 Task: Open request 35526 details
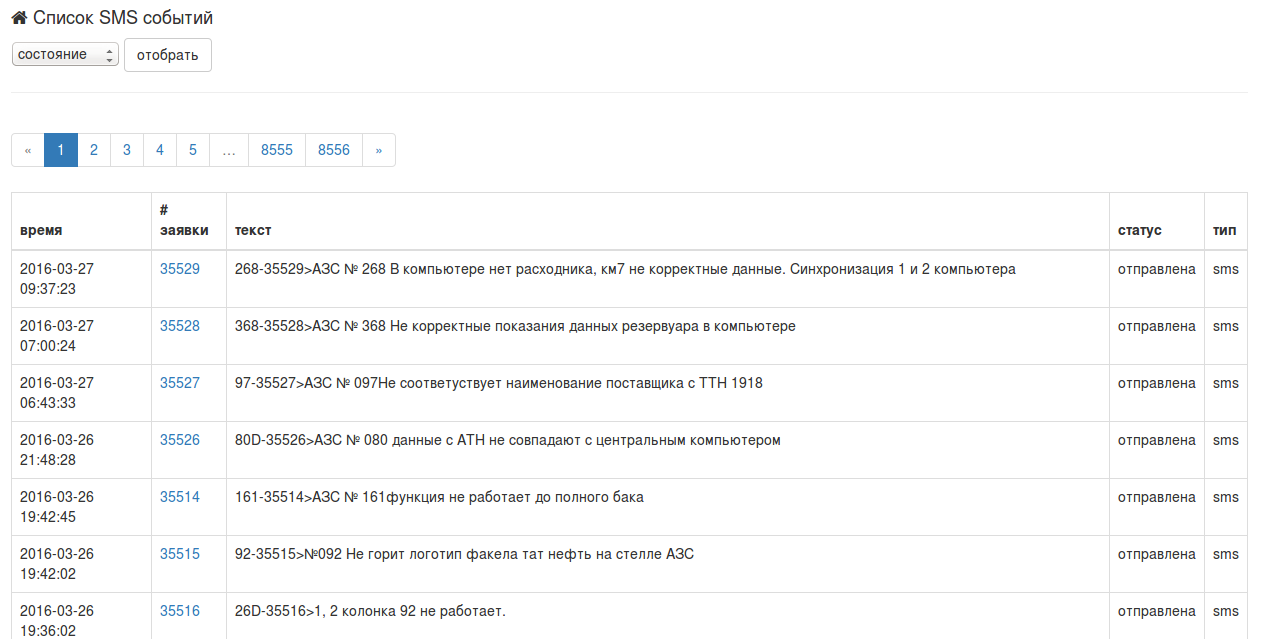coord(180,440)
